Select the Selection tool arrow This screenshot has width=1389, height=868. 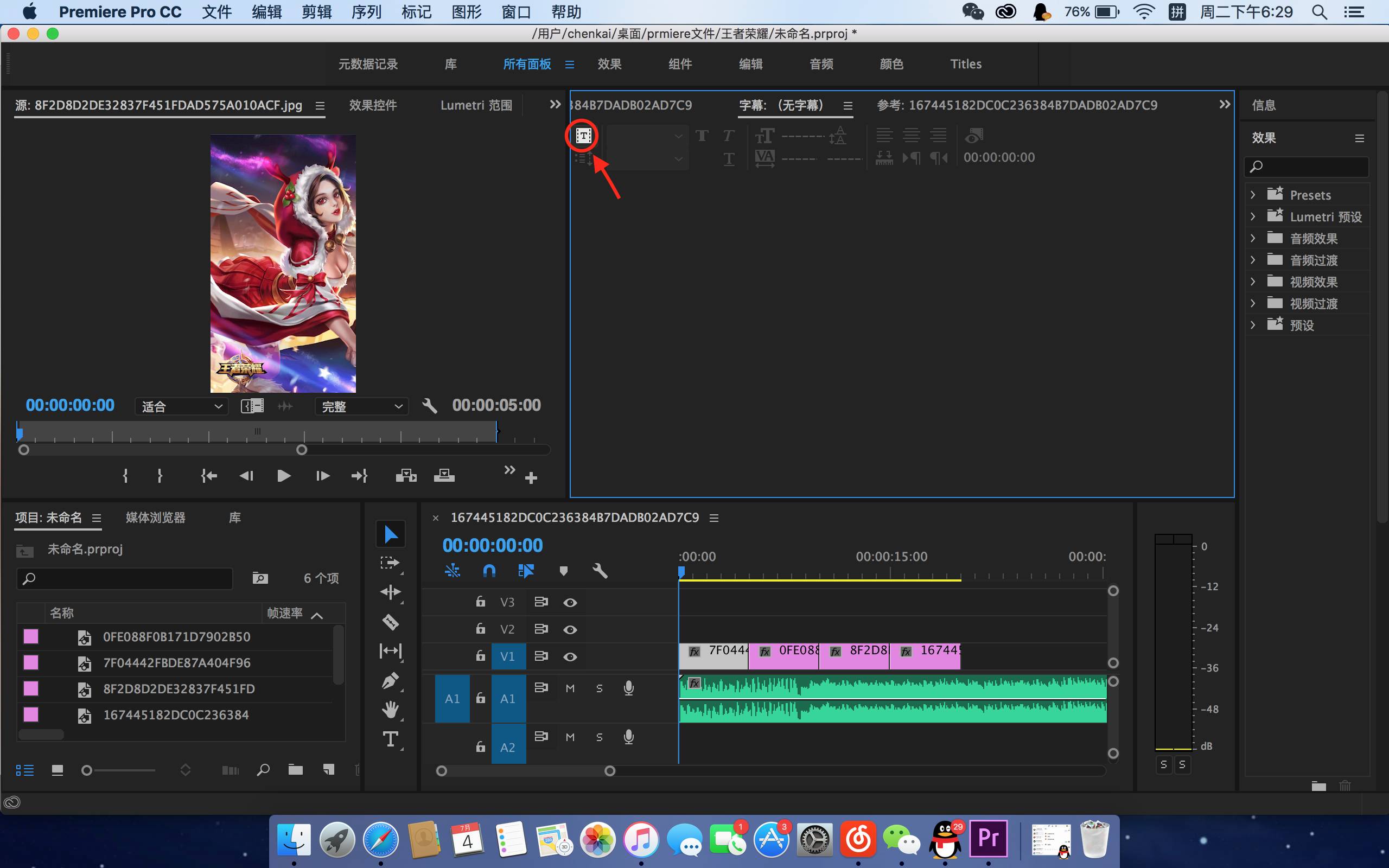(x=390, y=534)
